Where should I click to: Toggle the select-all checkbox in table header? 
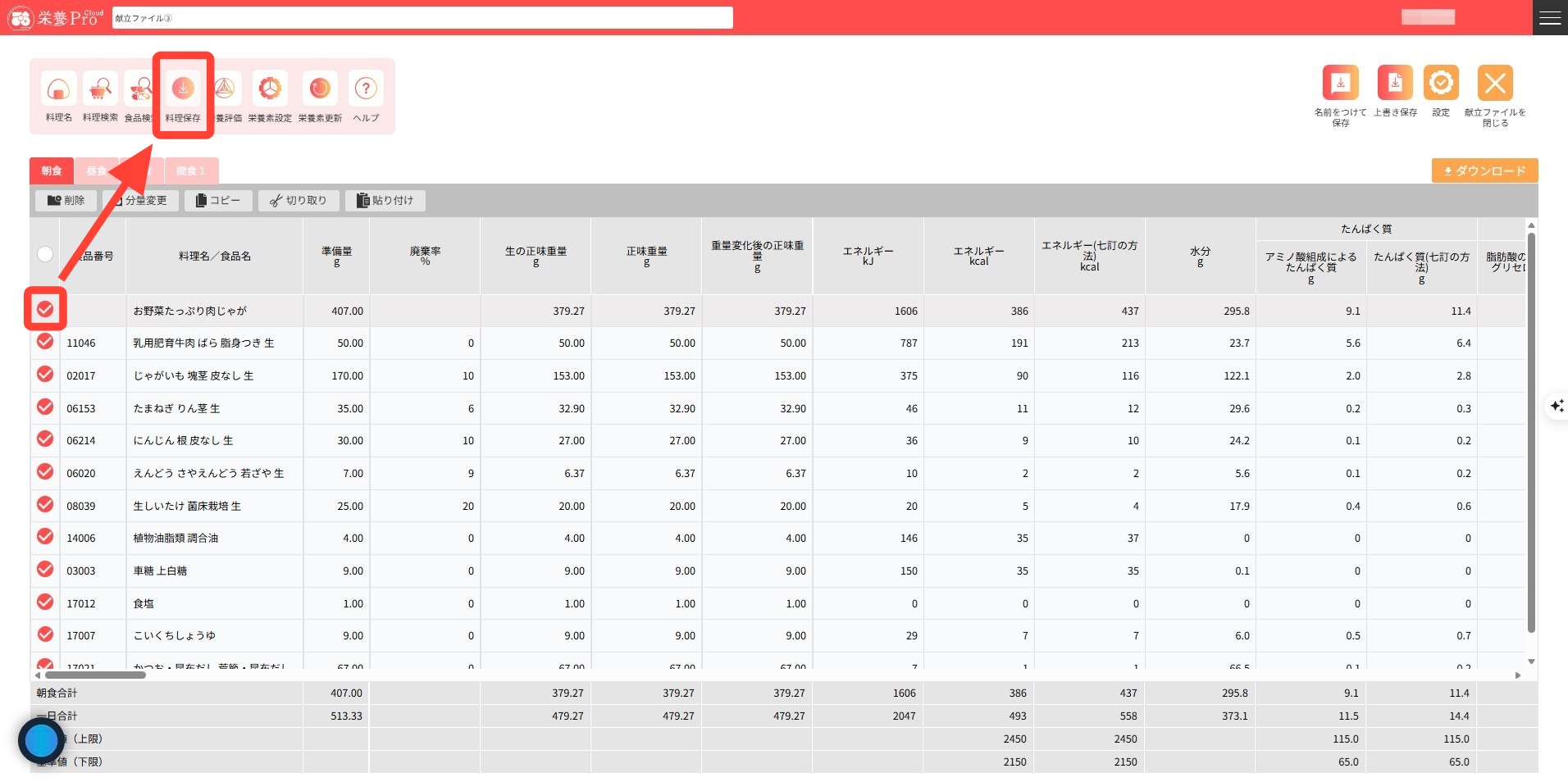[x=45, y=254]
